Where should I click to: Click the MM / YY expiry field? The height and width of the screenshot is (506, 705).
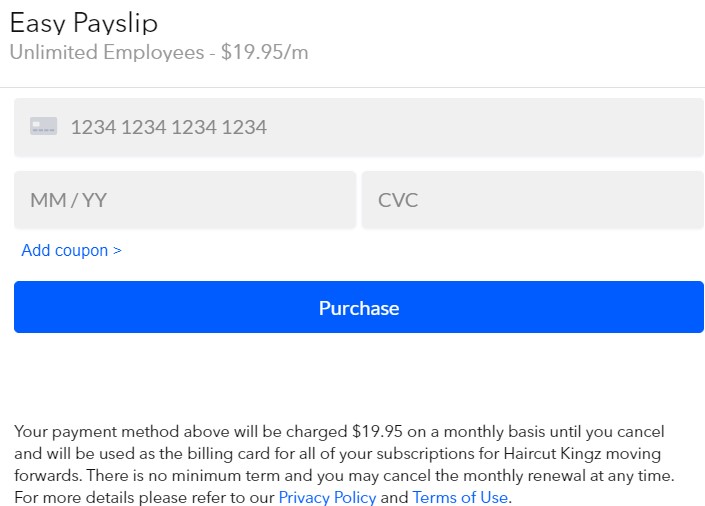[185, 200]
